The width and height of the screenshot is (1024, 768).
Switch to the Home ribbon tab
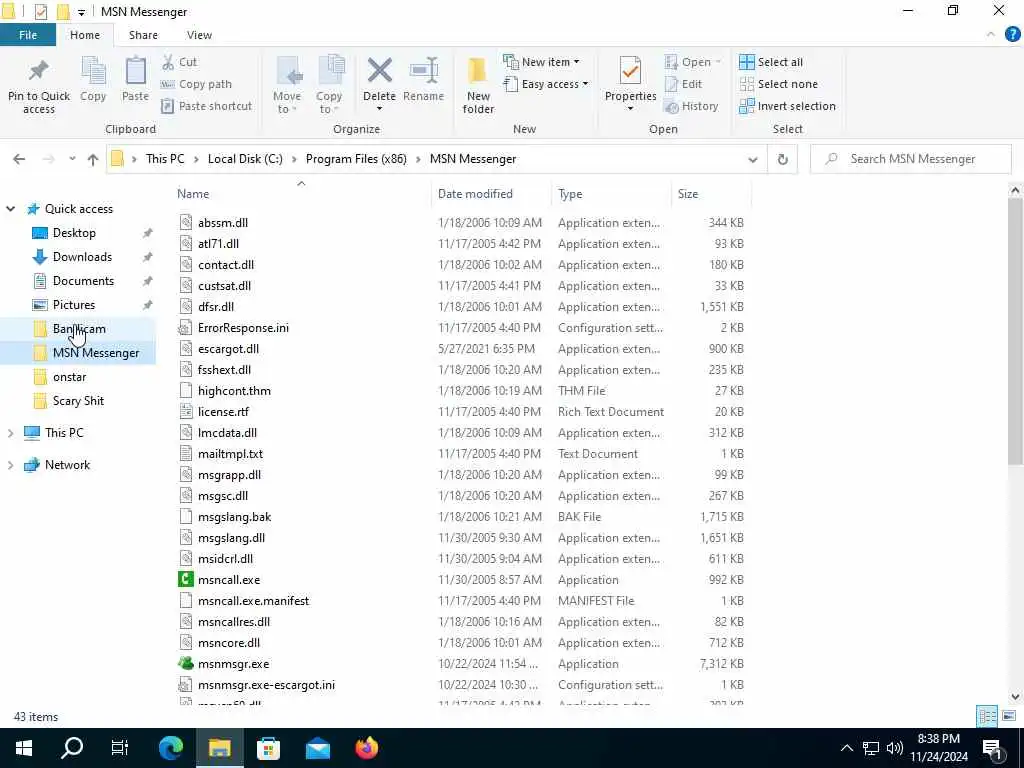85,35
